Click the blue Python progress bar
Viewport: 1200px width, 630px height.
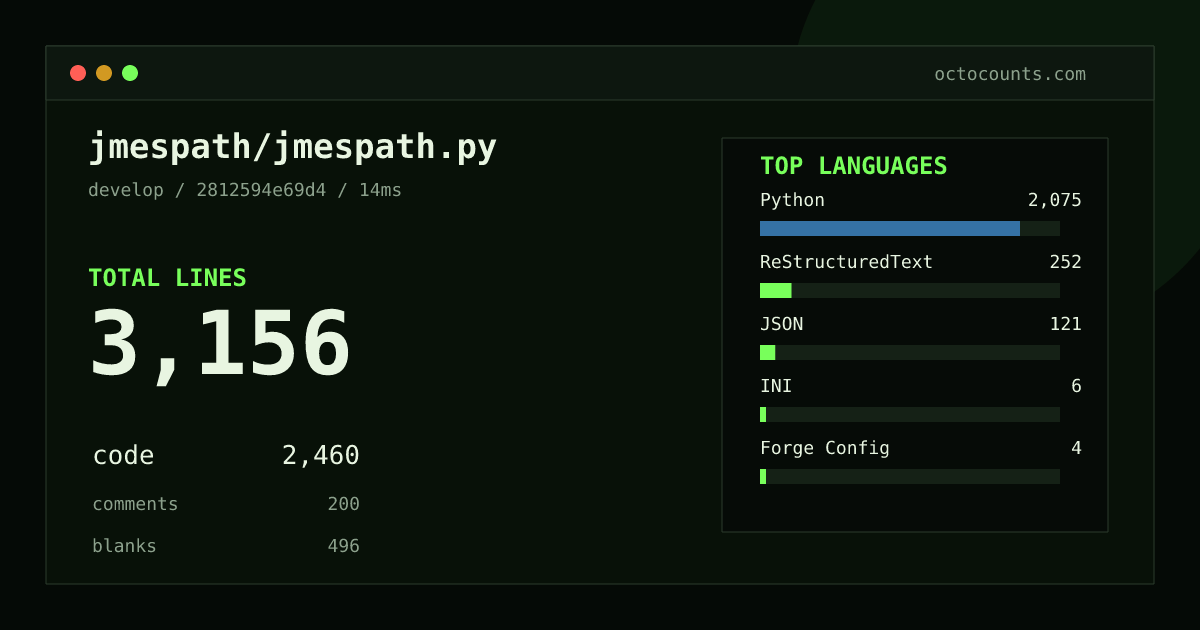pyautogui.click(x=890, y=228)
